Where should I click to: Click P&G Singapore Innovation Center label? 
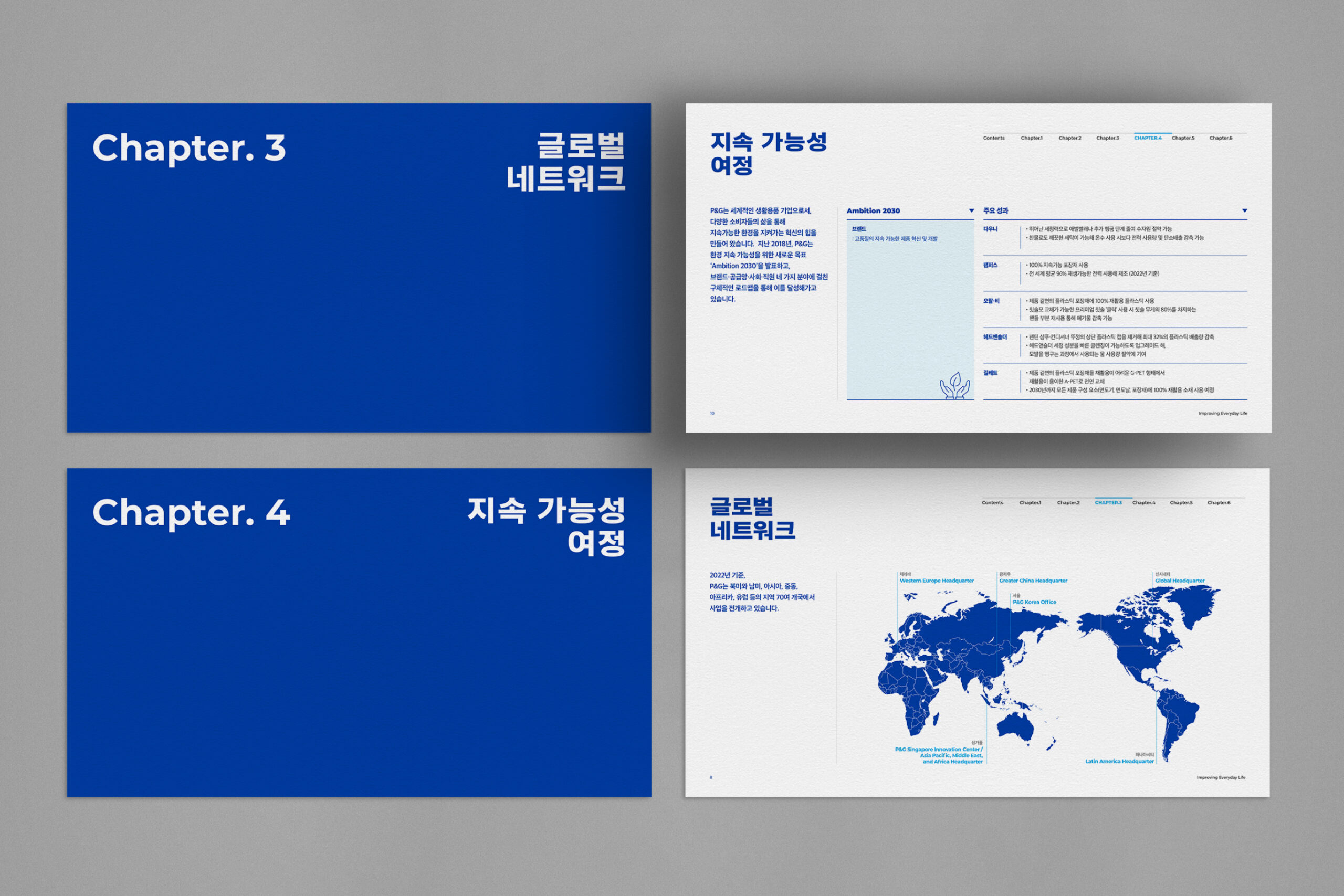939,749
